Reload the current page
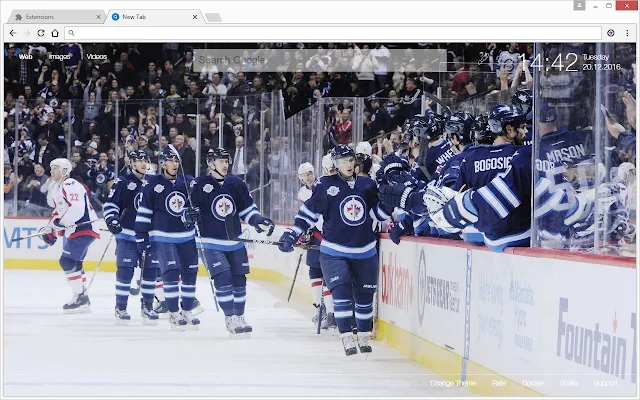This screenshot has height=400, width=640. (x=41, y=33)
